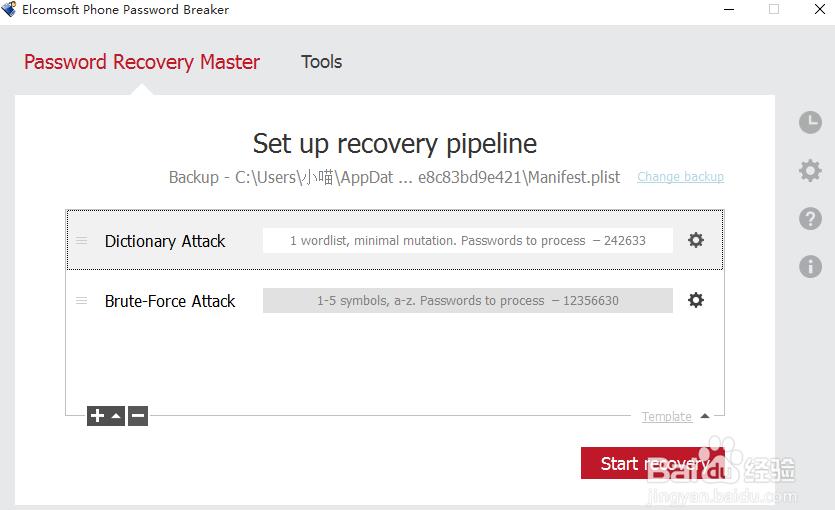Open the settings gear in right sidebar

pyautogui.click(x=810, y=170)
